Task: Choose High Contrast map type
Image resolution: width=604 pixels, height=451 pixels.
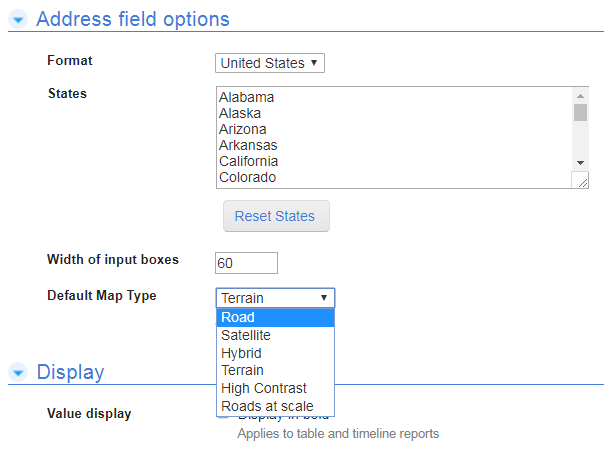Action: 275,388
